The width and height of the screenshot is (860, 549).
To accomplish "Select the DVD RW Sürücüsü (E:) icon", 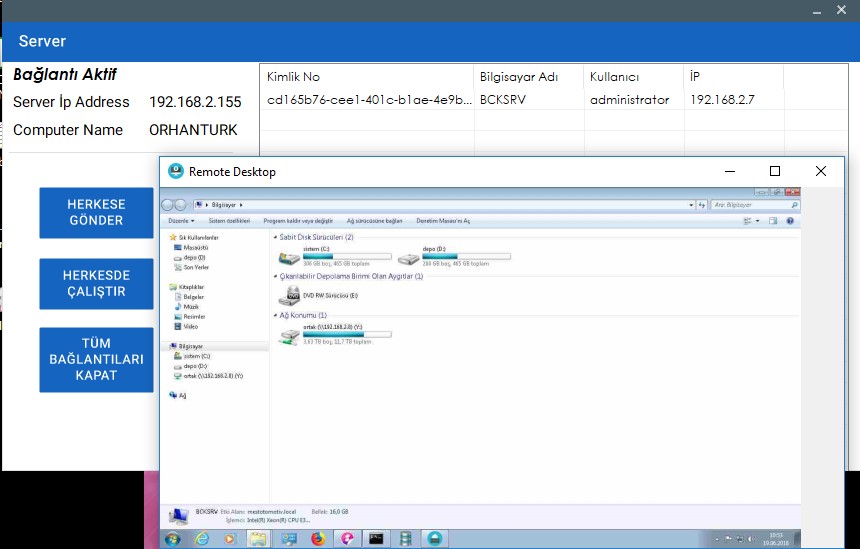I will tap(290, 296).
